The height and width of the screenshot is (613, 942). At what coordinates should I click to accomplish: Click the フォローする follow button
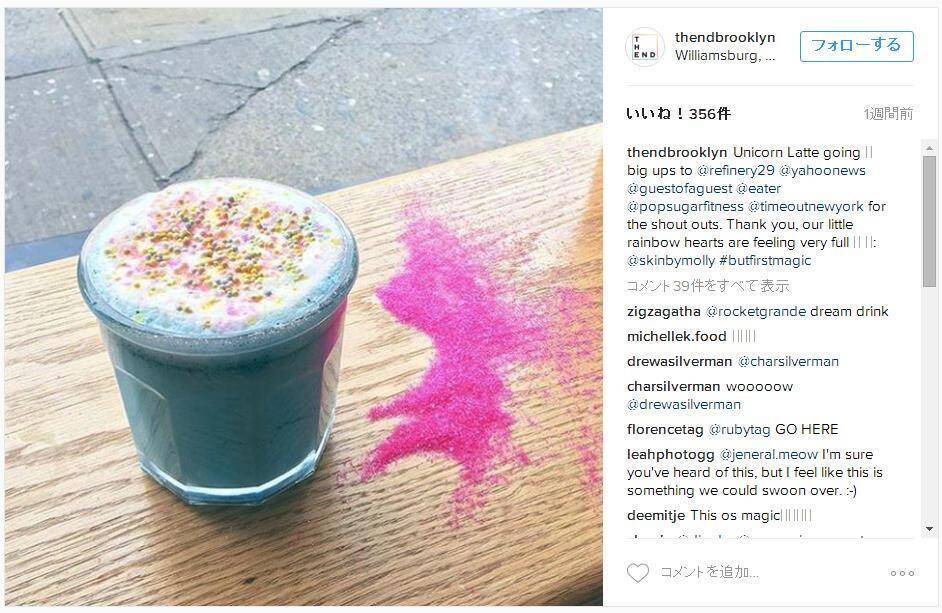coord(856,46)
